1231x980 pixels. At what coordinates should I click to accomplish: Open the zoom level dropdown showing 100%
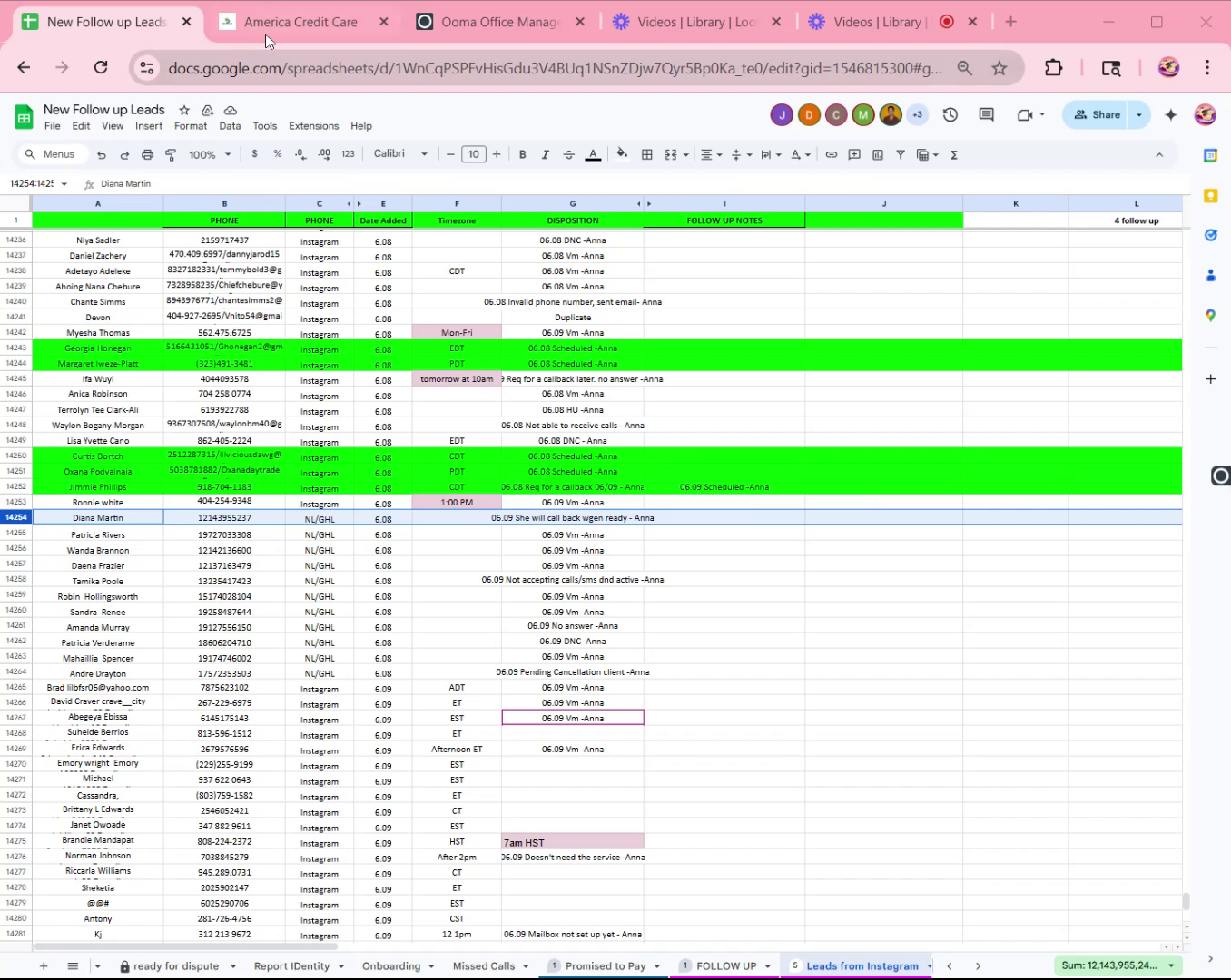210,154
